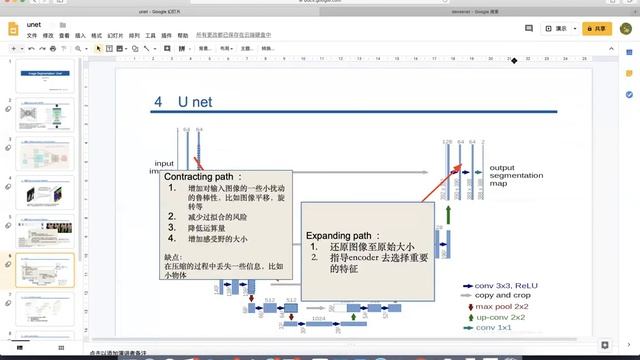Open the 格式 menu

[96, 36]
